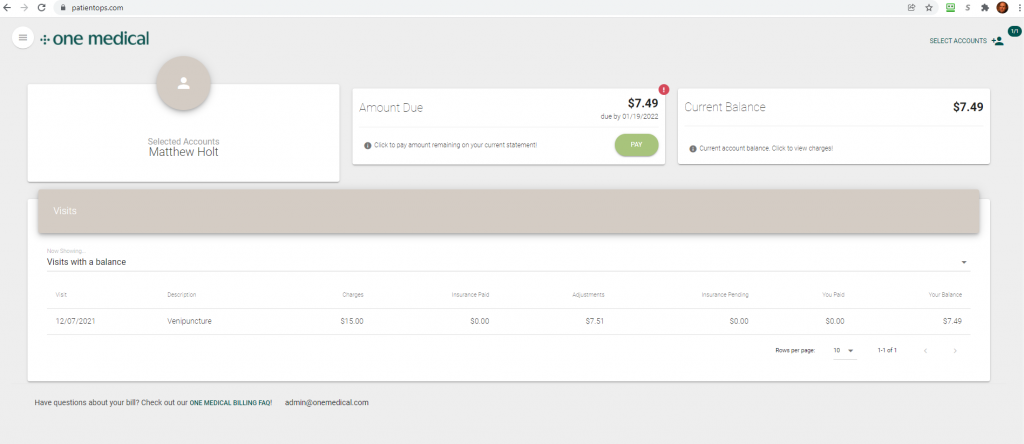Select the 12/07/2021 visit date cell
This screenshot has width=1024, height=444.
pyautogui.click(x=76, y=321)
